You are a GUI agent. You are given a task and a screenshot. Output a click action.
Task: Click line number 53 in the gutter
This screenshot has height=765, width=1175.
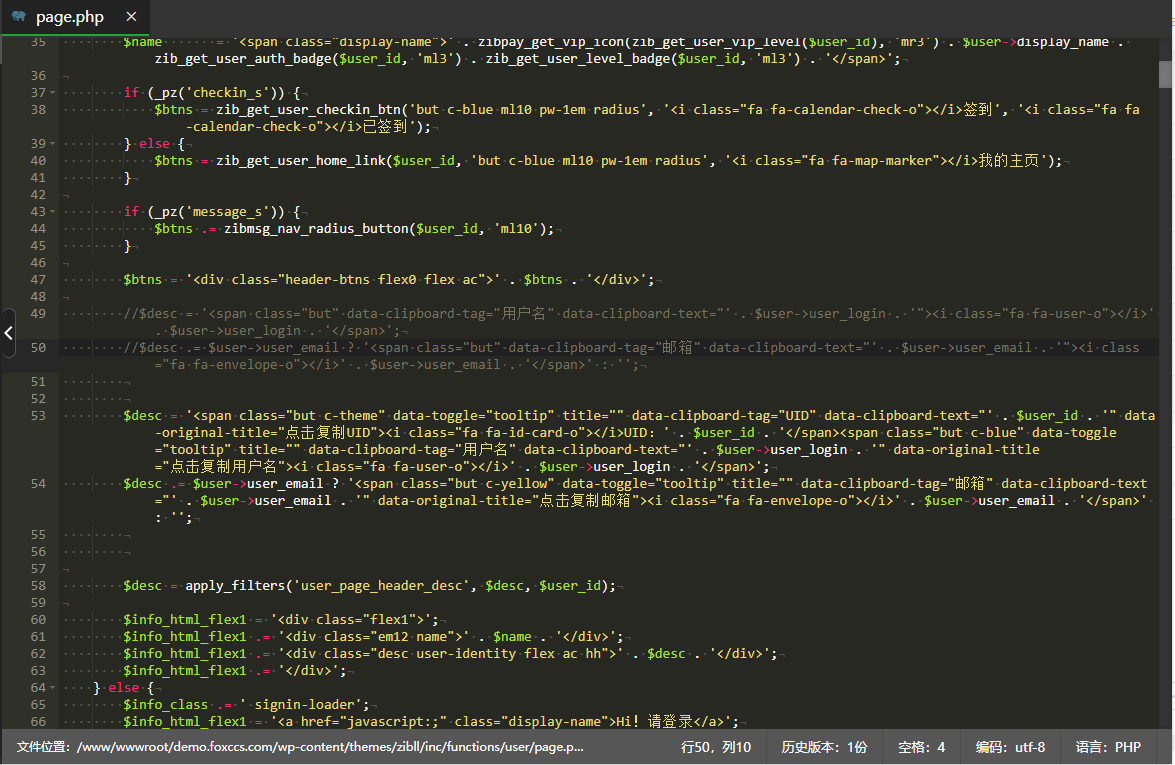[x=38, y=416]
